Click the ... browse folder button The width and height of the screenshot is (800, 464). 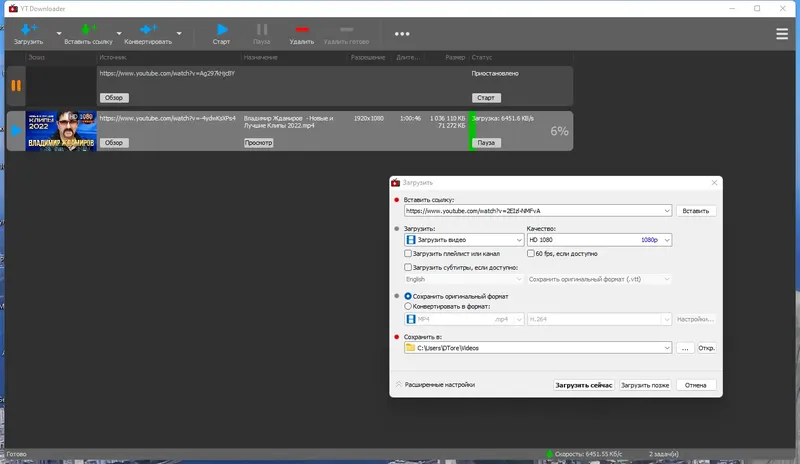tap(685, 348)
